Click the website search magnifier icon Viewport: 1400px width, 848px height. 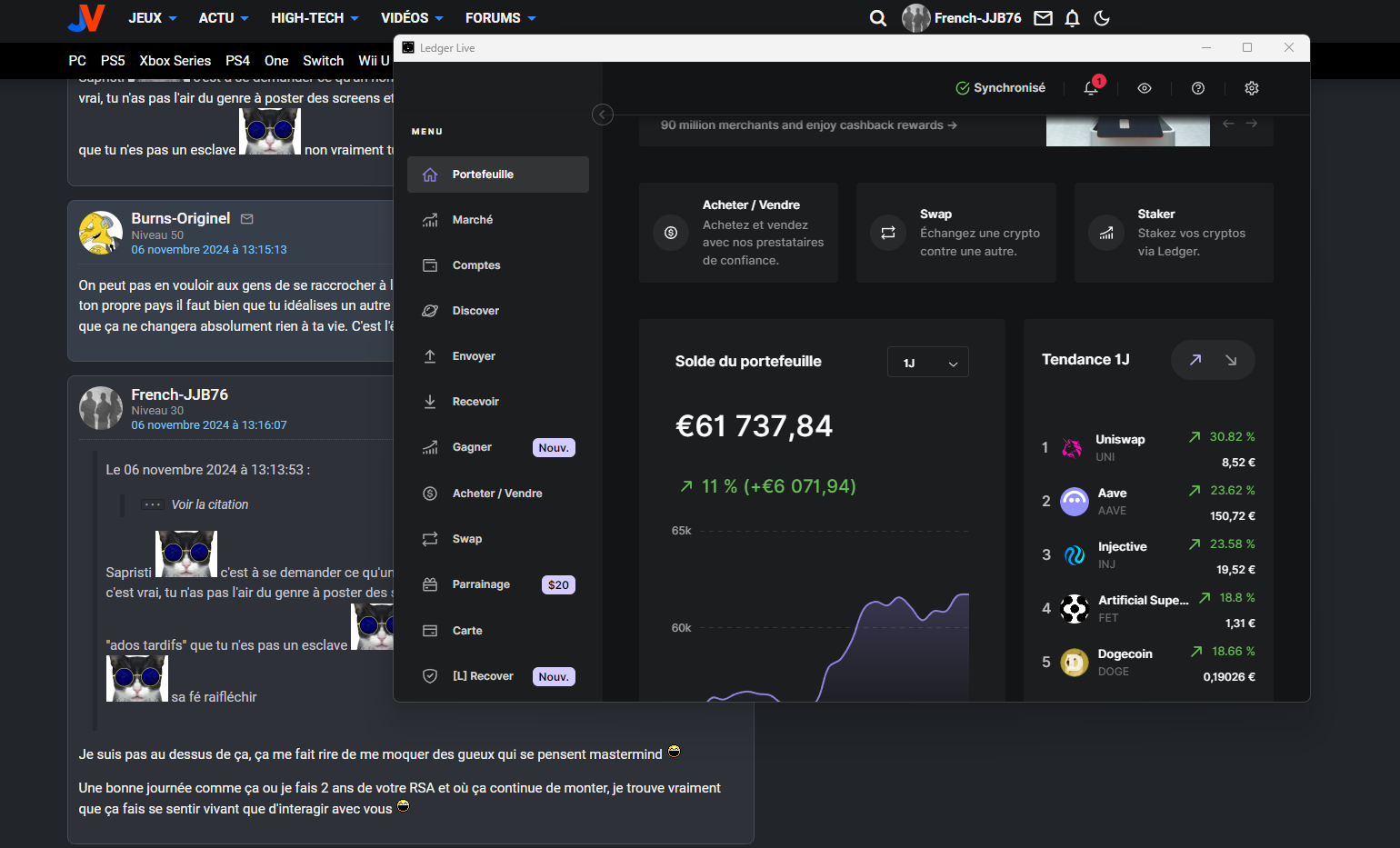point(878,18)
